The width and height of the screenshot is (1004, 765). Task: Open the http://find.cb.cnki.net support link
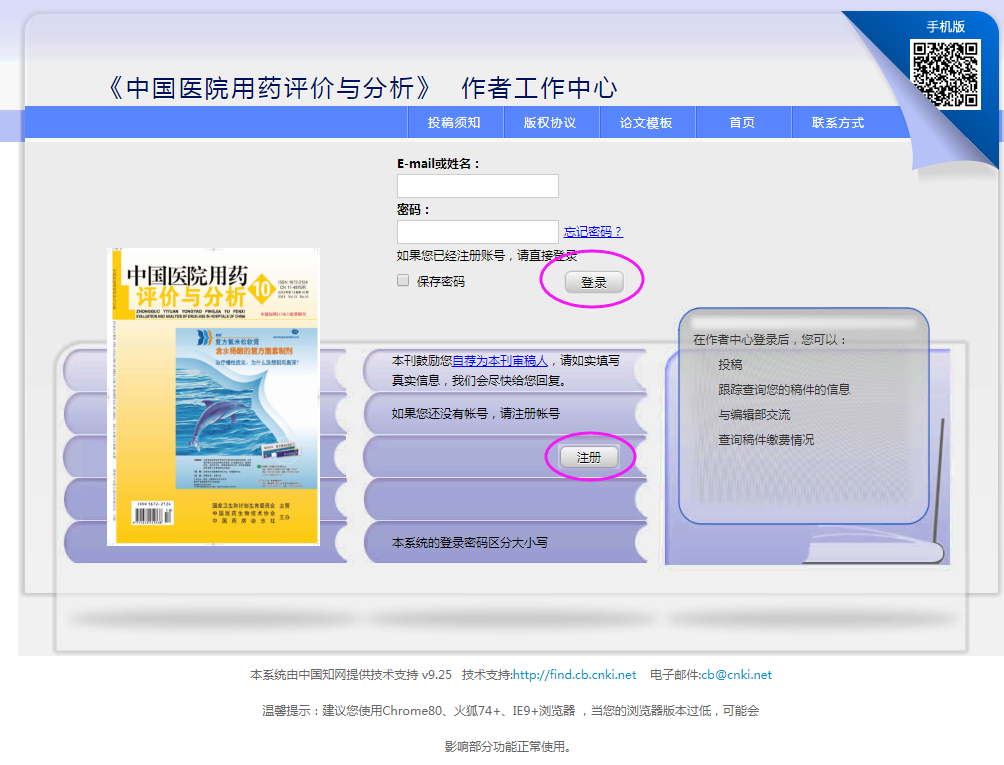573,674
